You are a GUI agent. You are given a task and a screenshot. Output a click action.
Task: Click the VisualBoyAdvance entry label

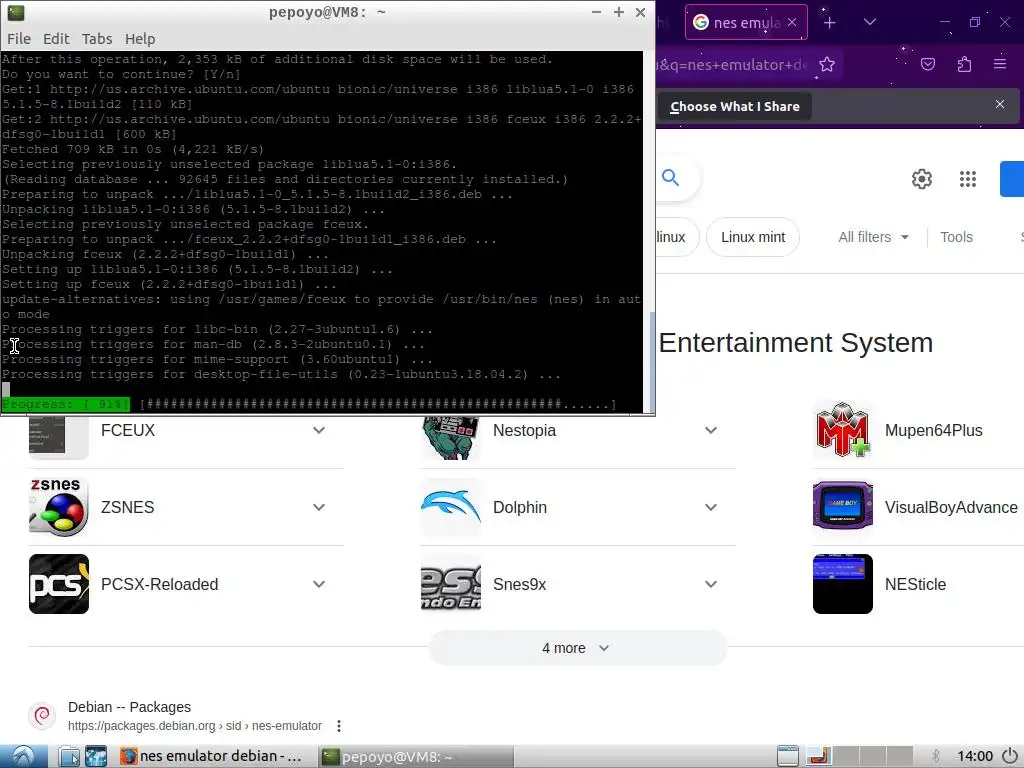coord(951,507)
